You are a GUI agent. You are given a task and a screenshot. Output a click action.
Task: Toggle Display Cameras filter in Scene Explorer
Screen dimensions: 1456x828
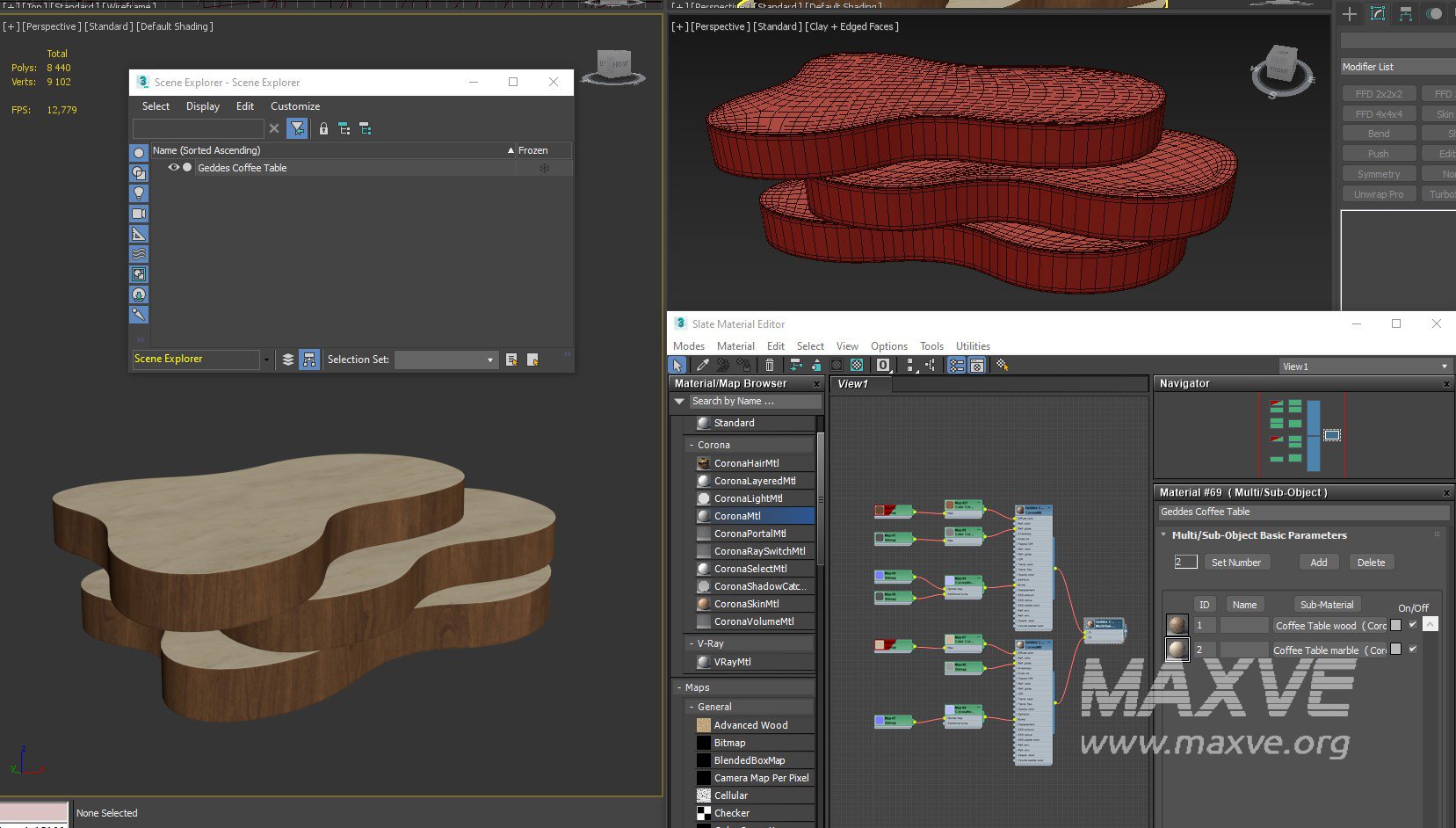click(139, 214)
